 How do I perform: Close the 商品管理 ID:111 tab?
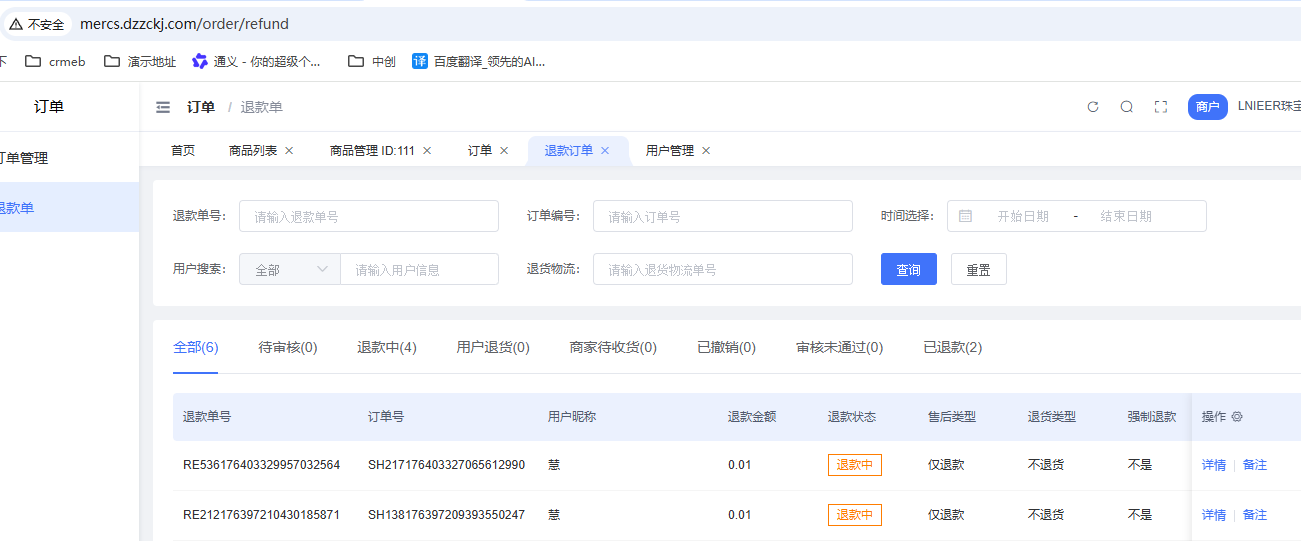(427, 151)
